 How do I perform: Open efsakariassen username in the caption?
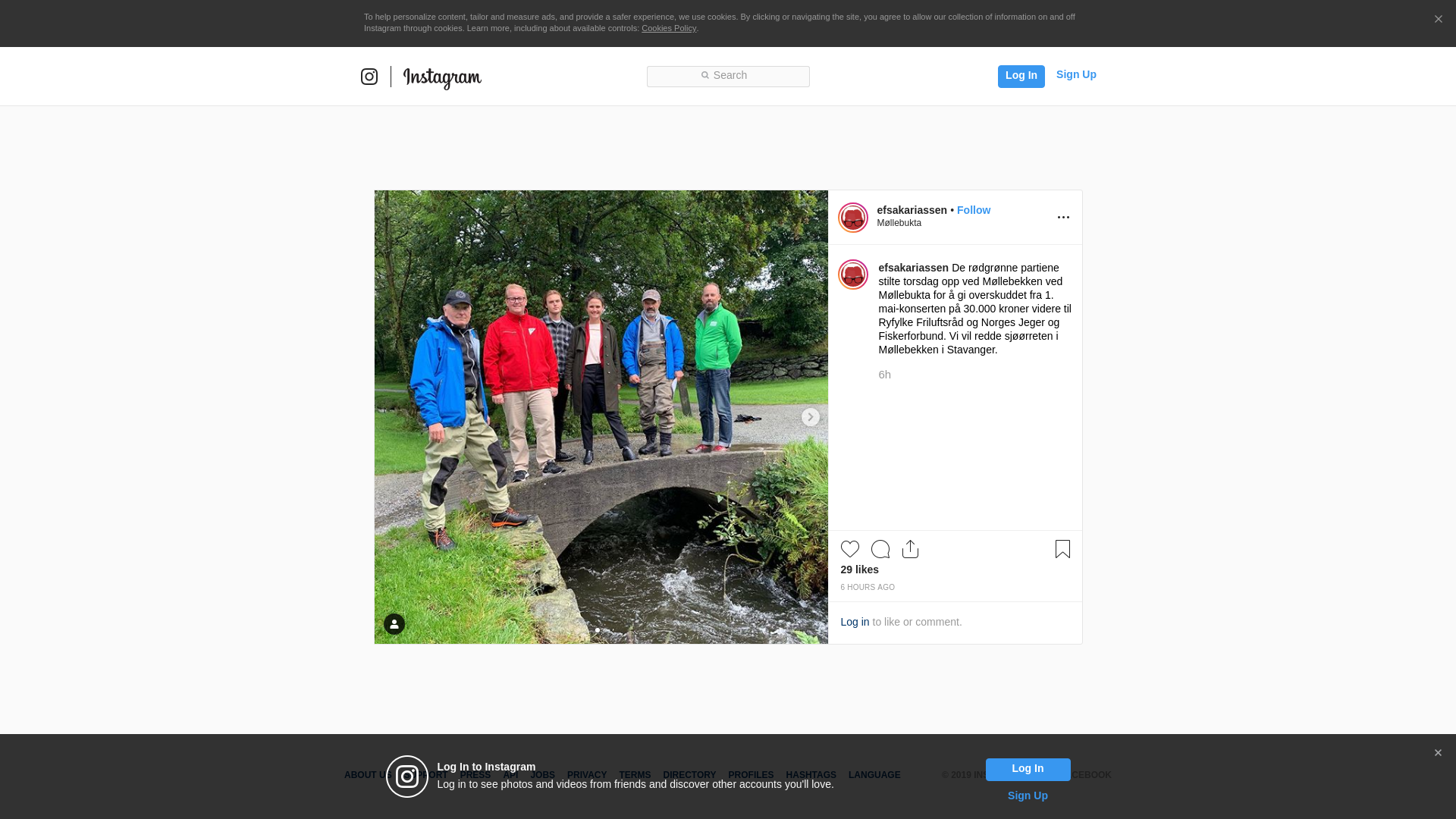913,268
